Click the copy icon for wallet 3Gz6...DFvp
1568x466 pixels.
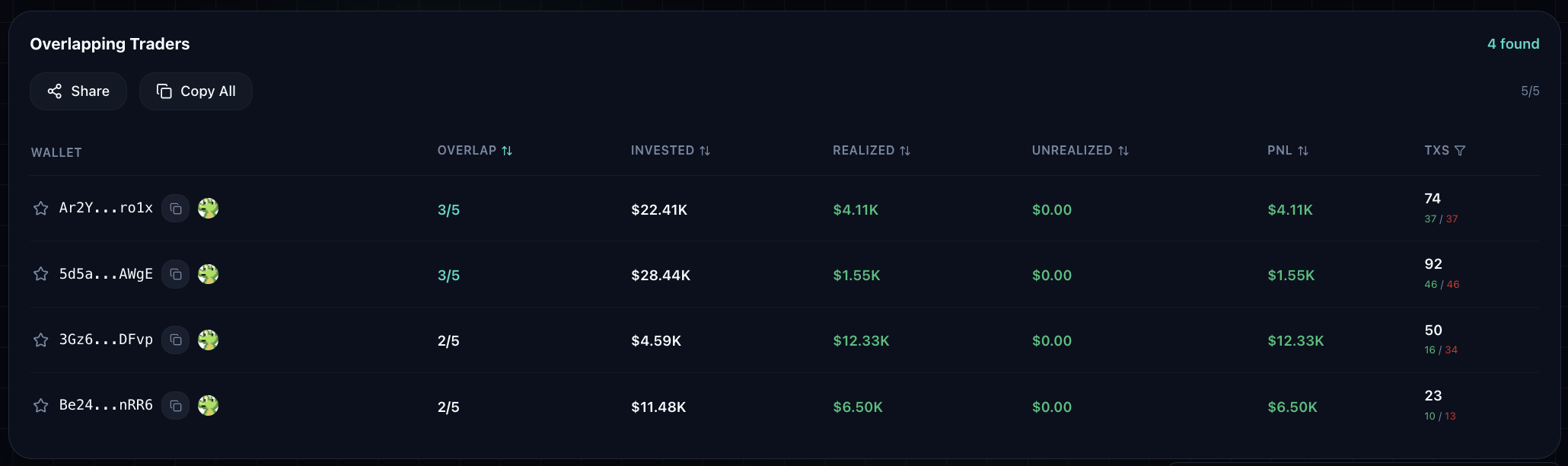point(176,340)
